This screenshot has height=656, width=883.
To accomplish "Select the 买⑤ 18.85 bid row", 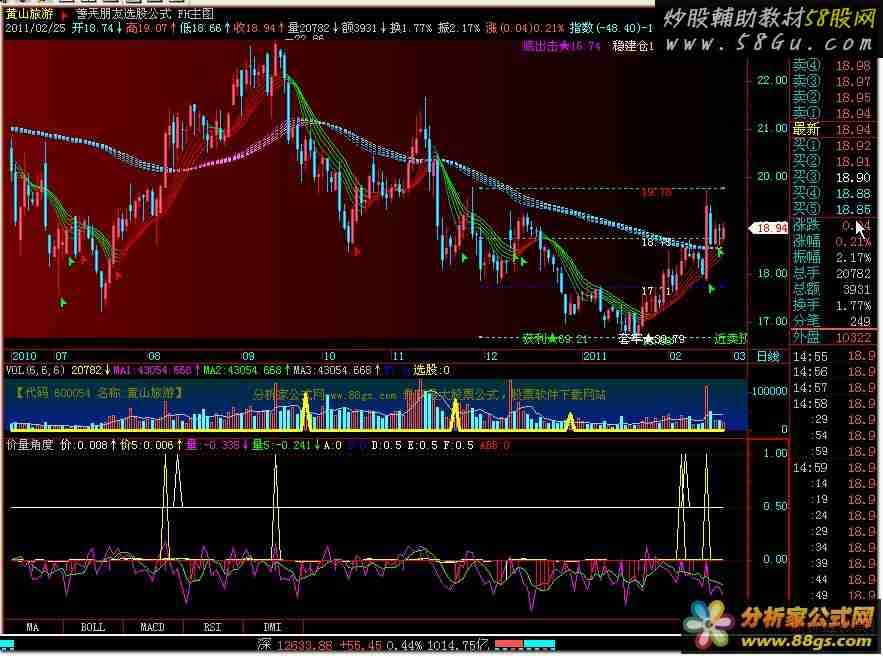I will [832, 209].
